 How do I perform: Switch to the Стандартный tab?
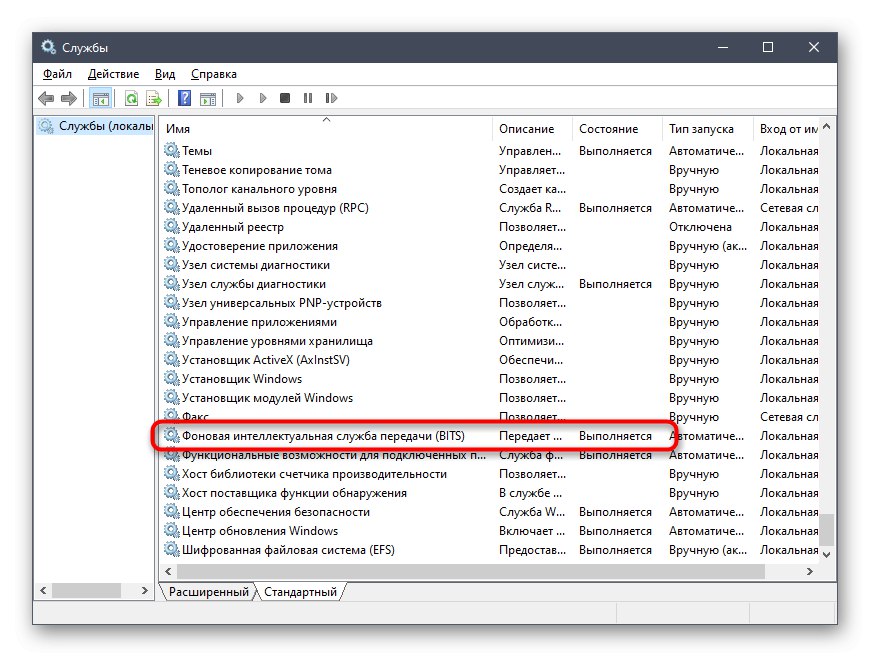(x=303, y=591)
